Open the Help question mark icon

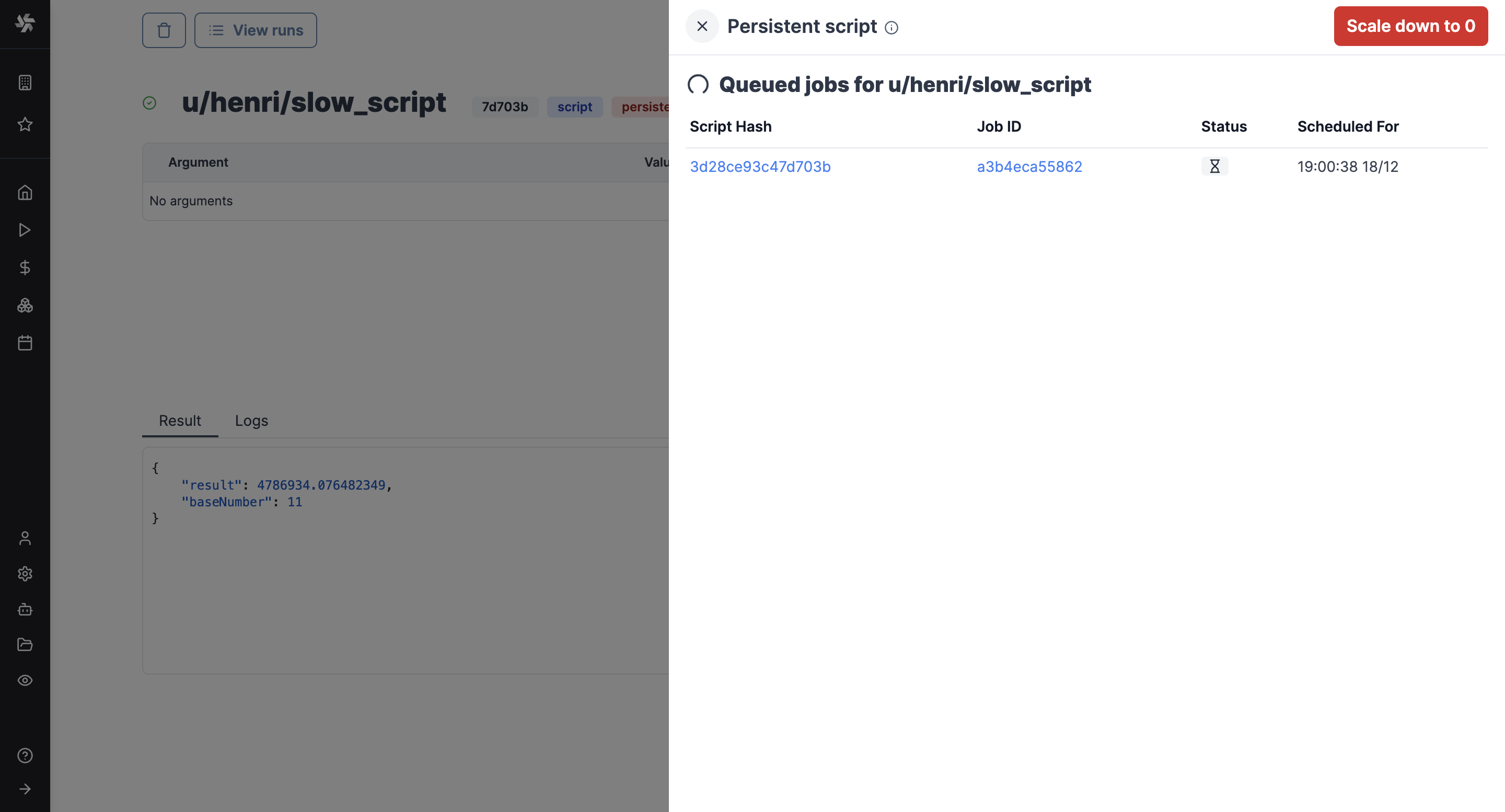25,756
